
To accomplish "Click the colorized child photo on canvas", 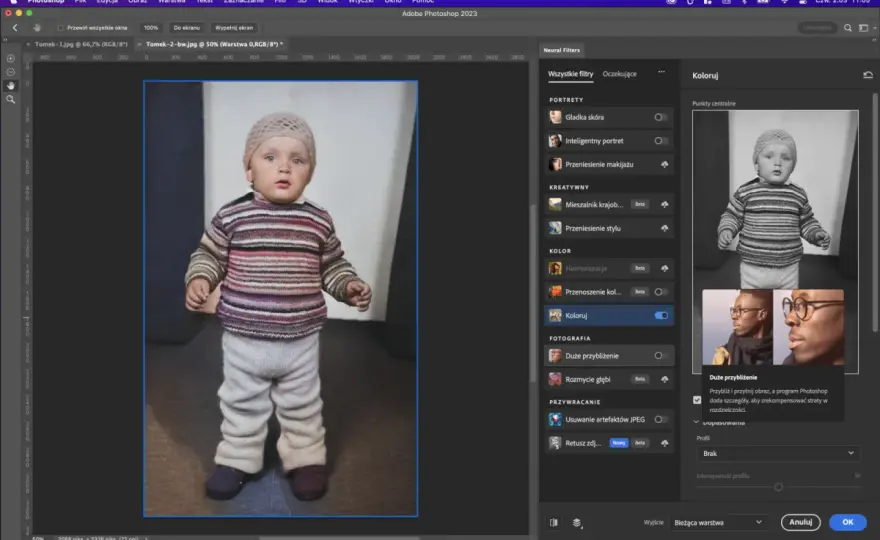I will tap(281, 299).
